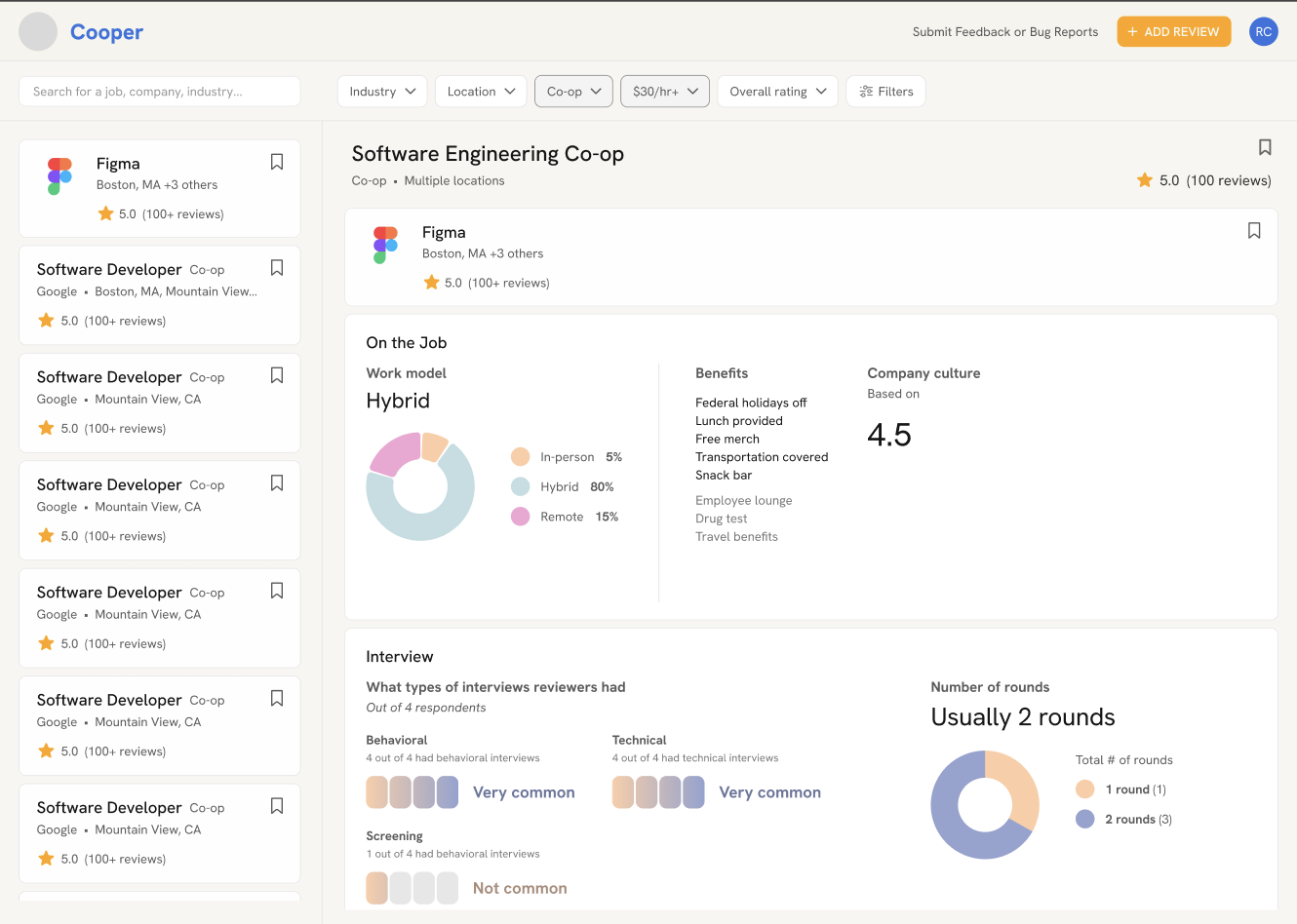Image resolution: width=1297 pixels, height=924 pixels.
Task: Click the Cooper logo circle
Action: point(38,32)
